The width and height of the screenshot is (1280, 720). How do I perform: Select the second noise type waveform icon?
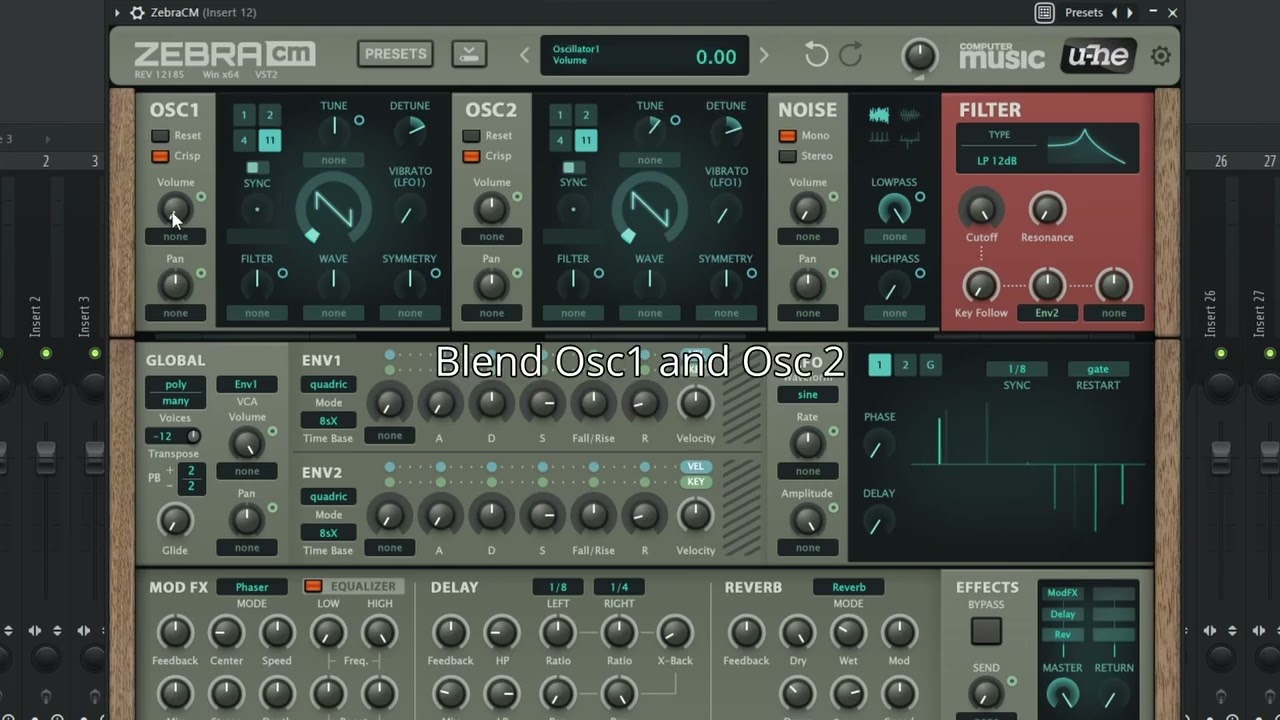909,115
